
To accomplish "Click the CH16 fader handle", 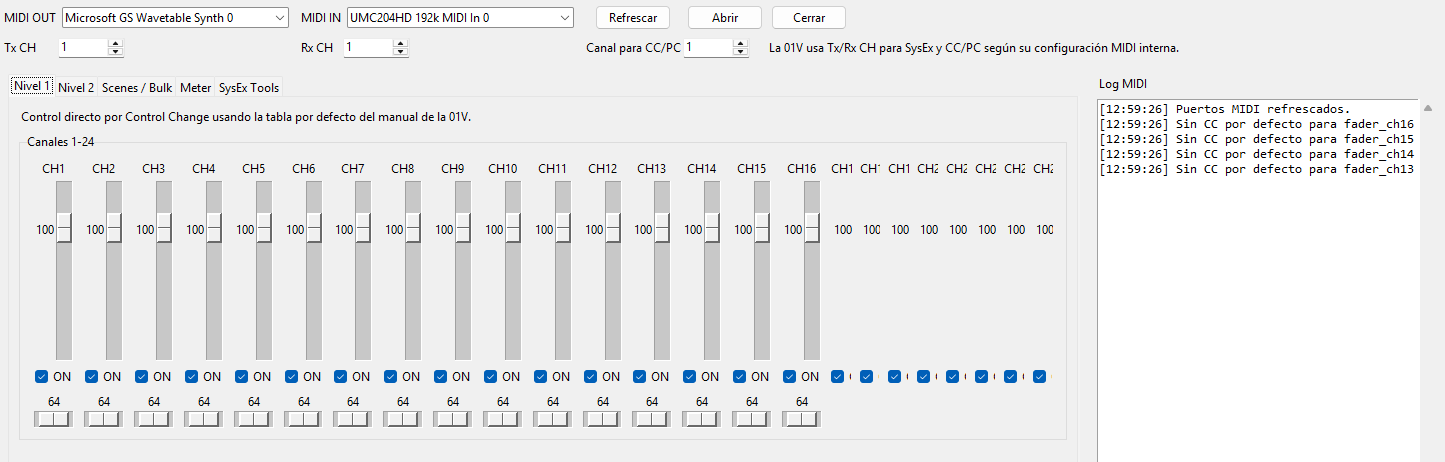I will pos(812,229).
